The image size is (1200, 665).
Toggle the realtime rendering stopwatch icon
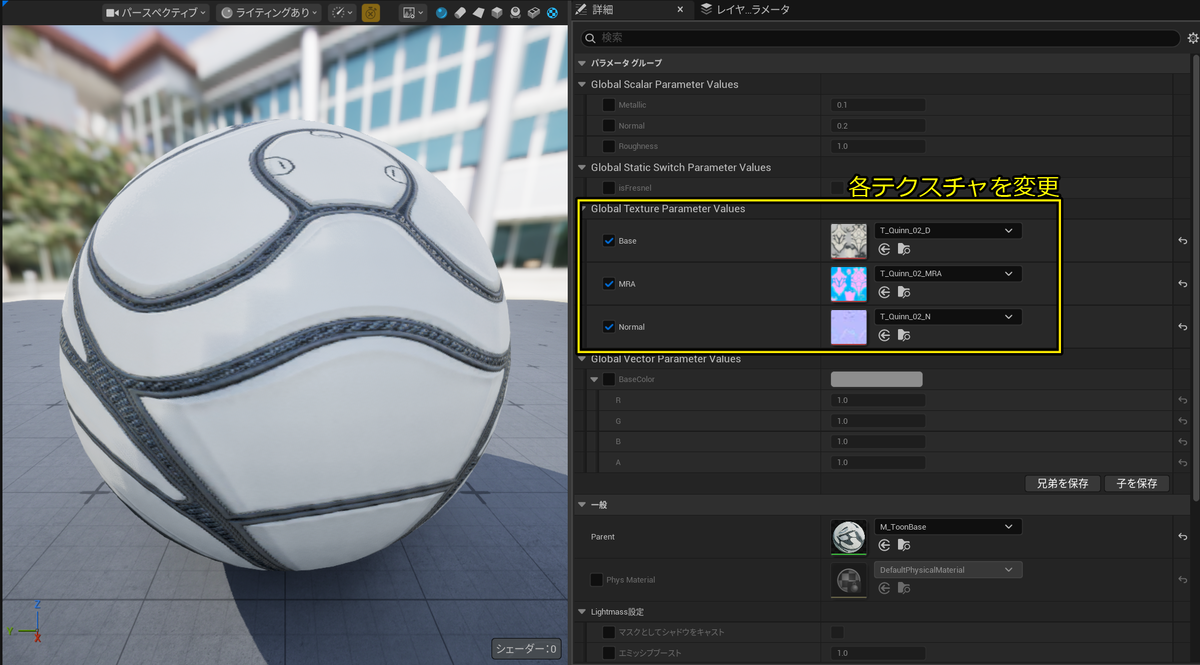click(x=370, y=13)
